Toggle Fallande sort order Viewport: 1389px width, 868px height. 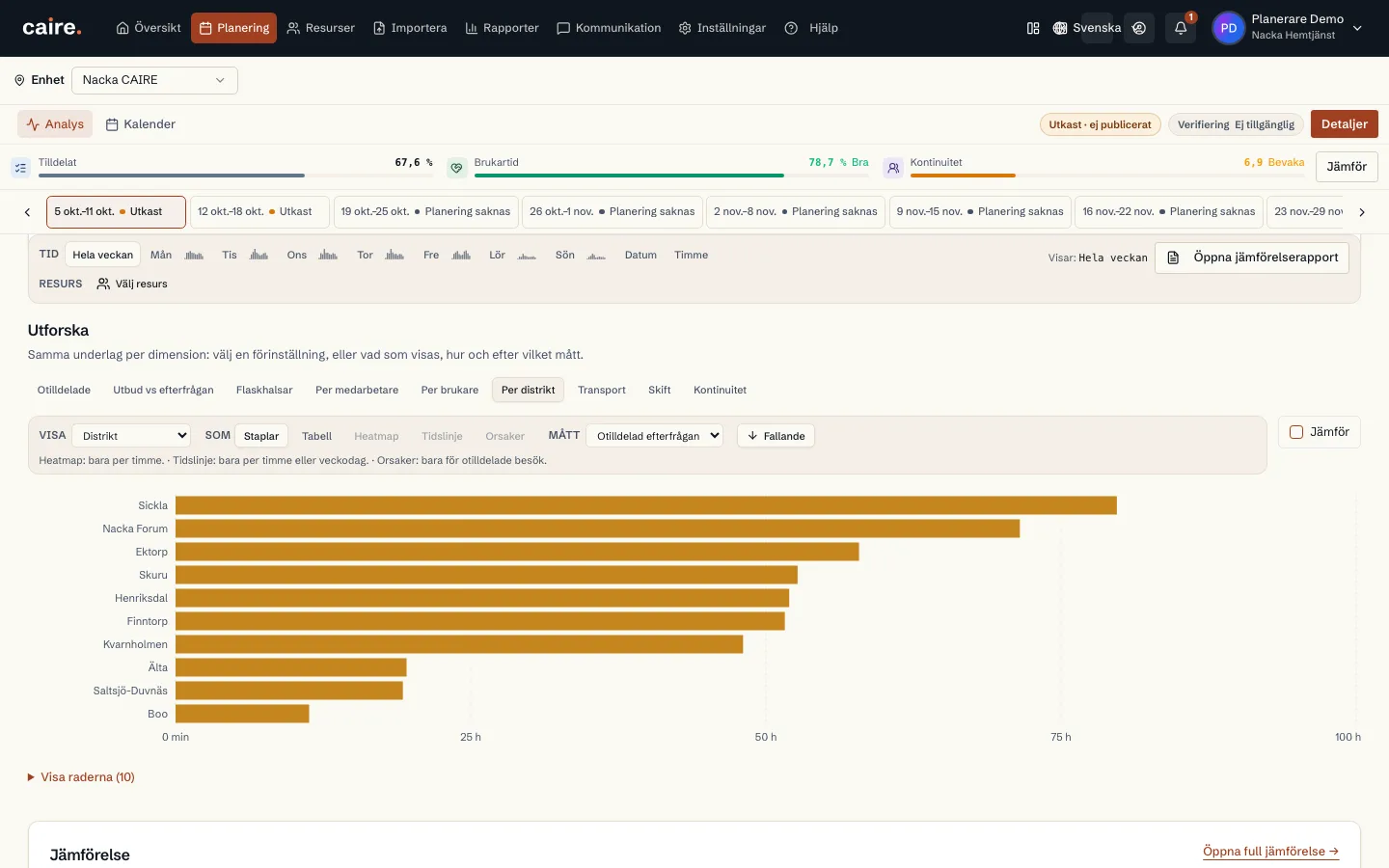point(776,436)
